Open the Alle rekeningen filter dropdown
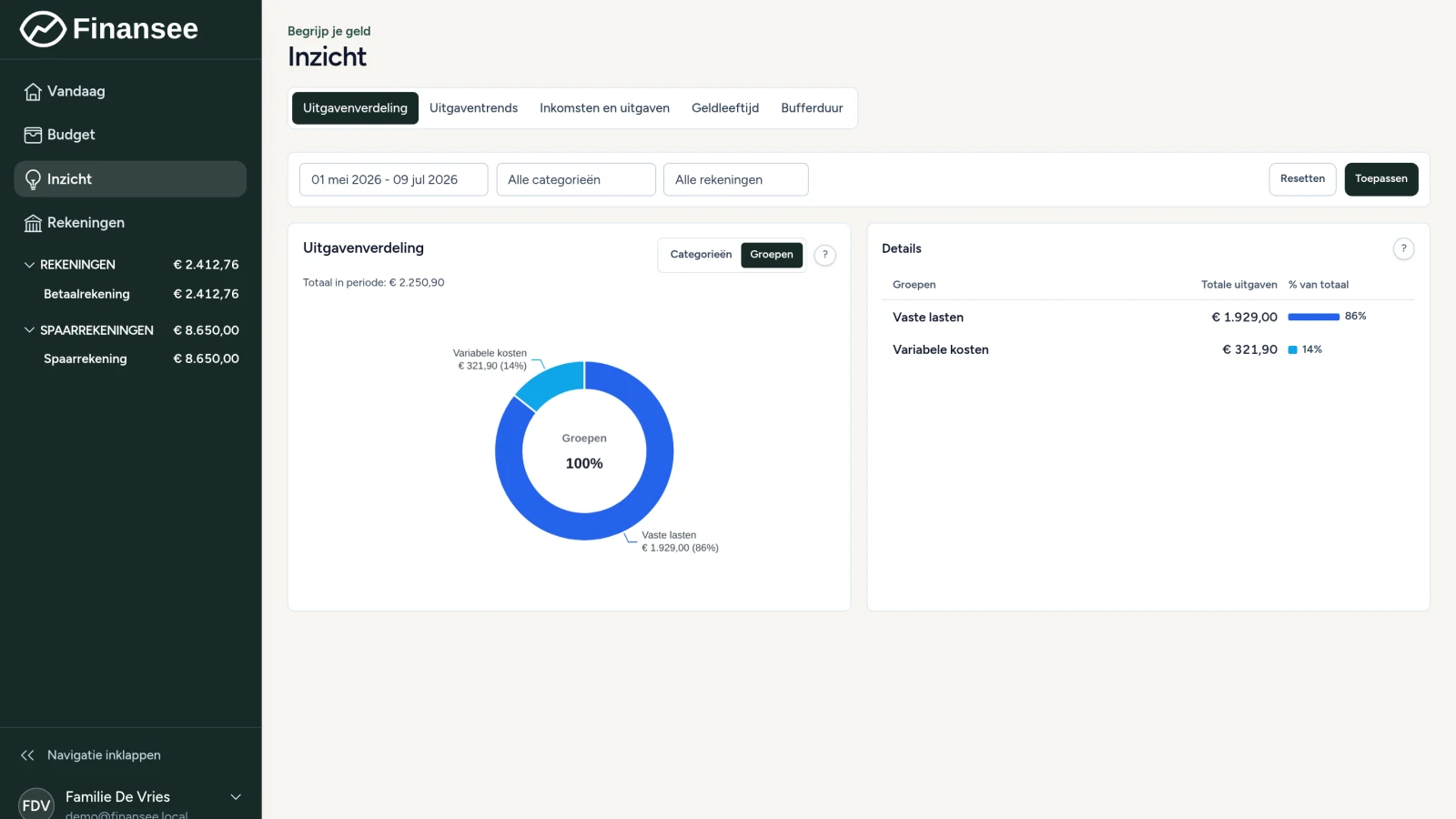This screenshot has height=819, width=1456. (x=735, y=179)
